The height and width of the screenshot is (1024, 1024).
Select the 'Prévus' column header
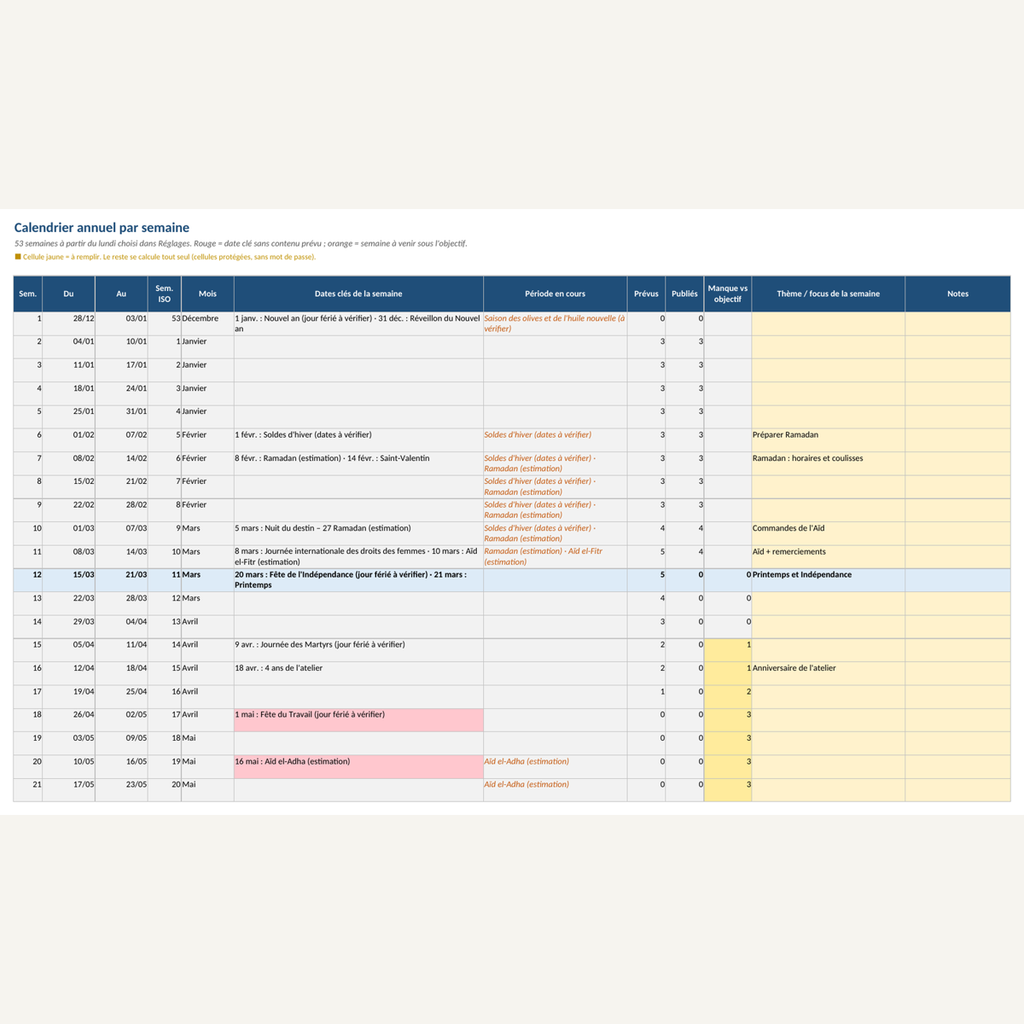(x=647, y=294)
